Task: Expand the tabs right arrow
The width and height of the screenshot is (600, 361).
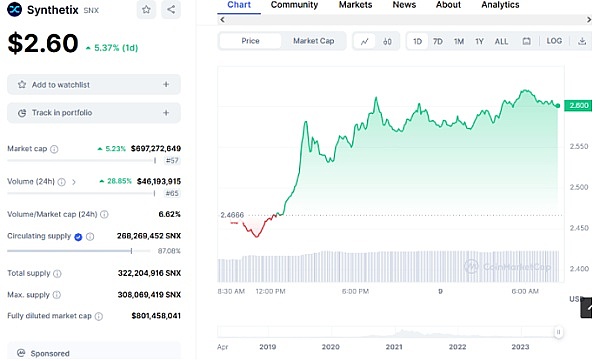Action: click(x=589, y=20)
